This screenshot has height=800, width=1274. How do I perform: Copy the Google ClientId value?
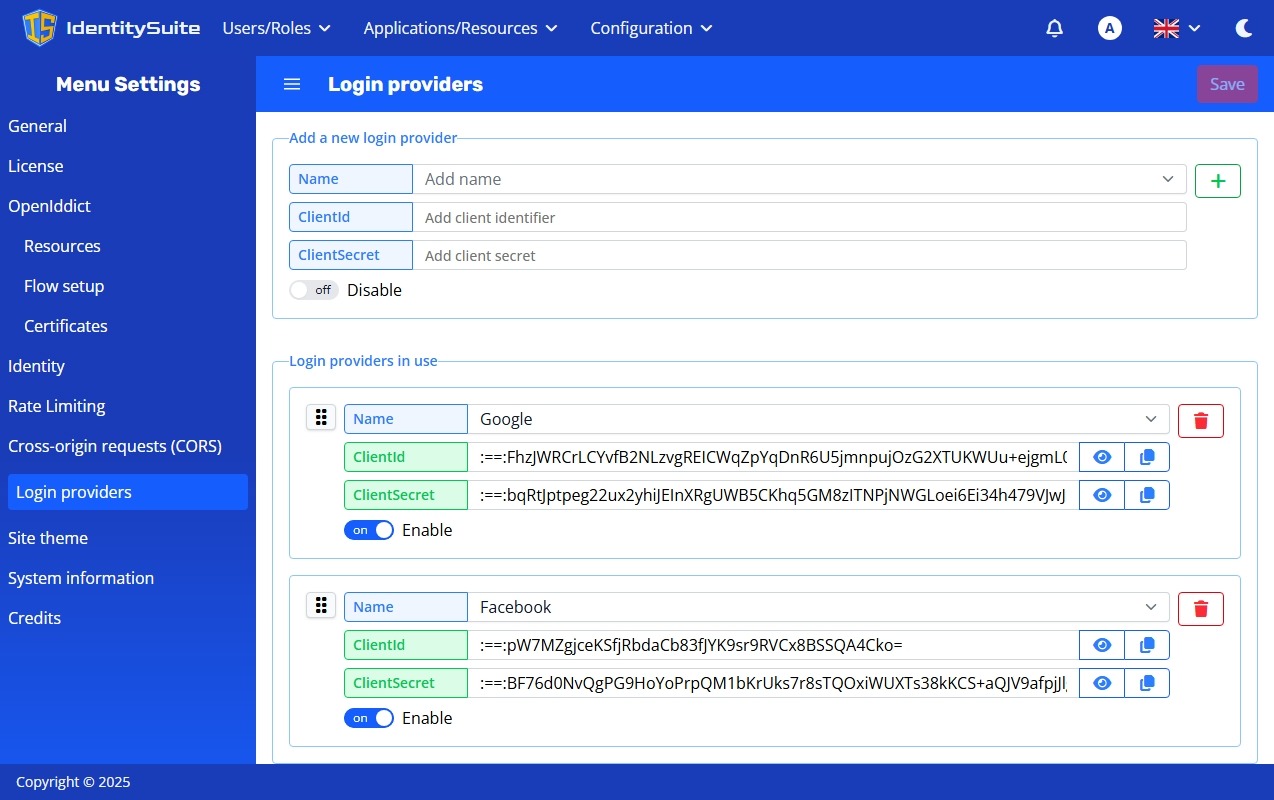1147,457
